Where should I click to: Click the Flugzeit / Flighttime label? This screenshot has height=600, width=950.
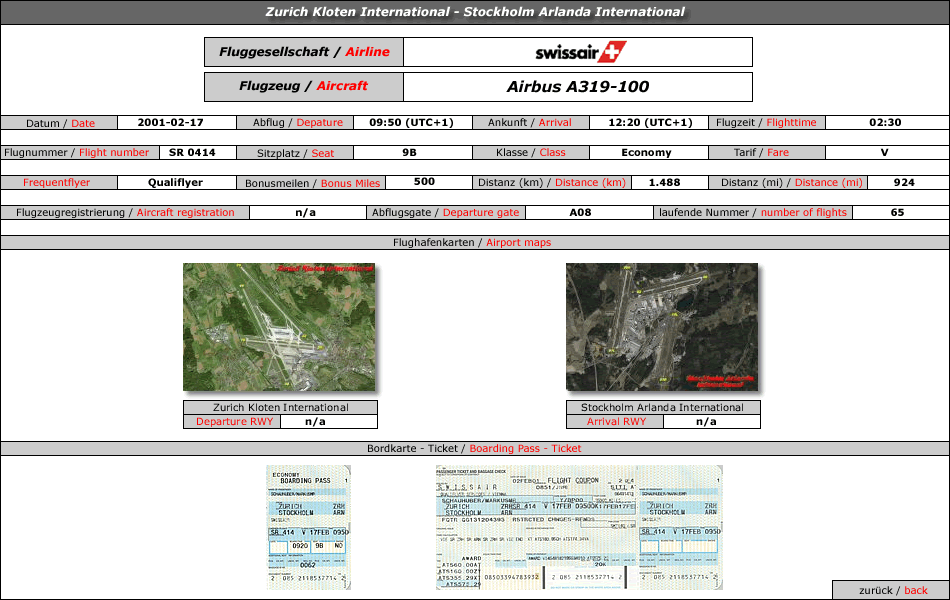point(766,122)
